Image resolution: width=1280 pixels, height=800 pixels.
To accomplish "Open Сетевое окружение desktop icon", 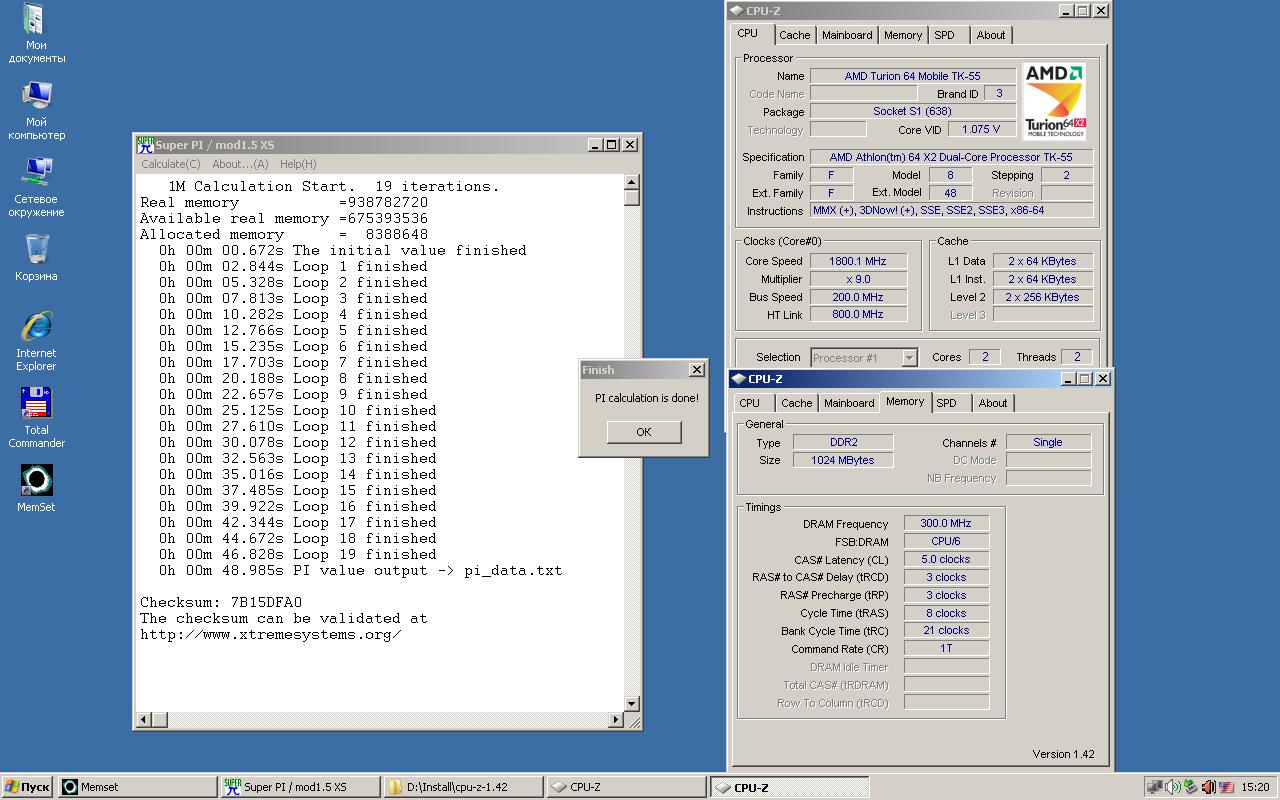I will tap(36, 187).
